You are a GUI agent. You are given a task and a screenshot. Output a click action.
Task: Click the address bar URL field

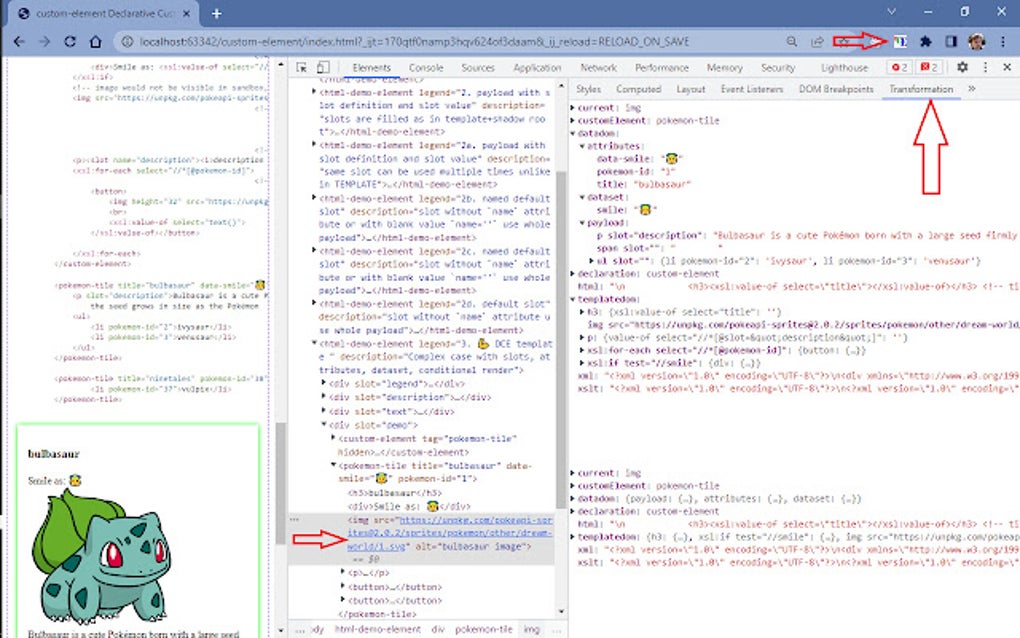click(x=414, y=42)
